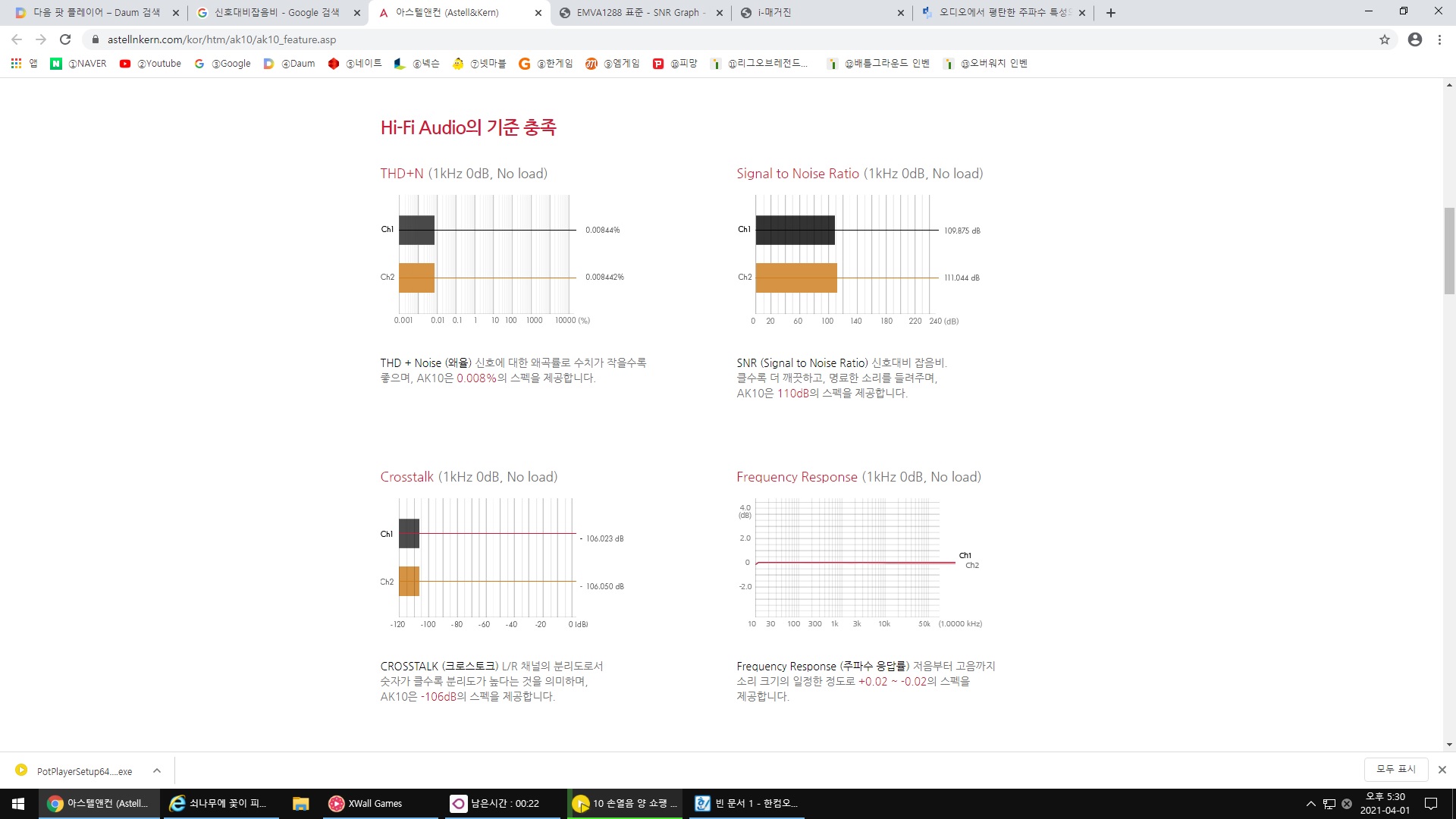Open the Youtube bookmark

(x=150, y=64)
